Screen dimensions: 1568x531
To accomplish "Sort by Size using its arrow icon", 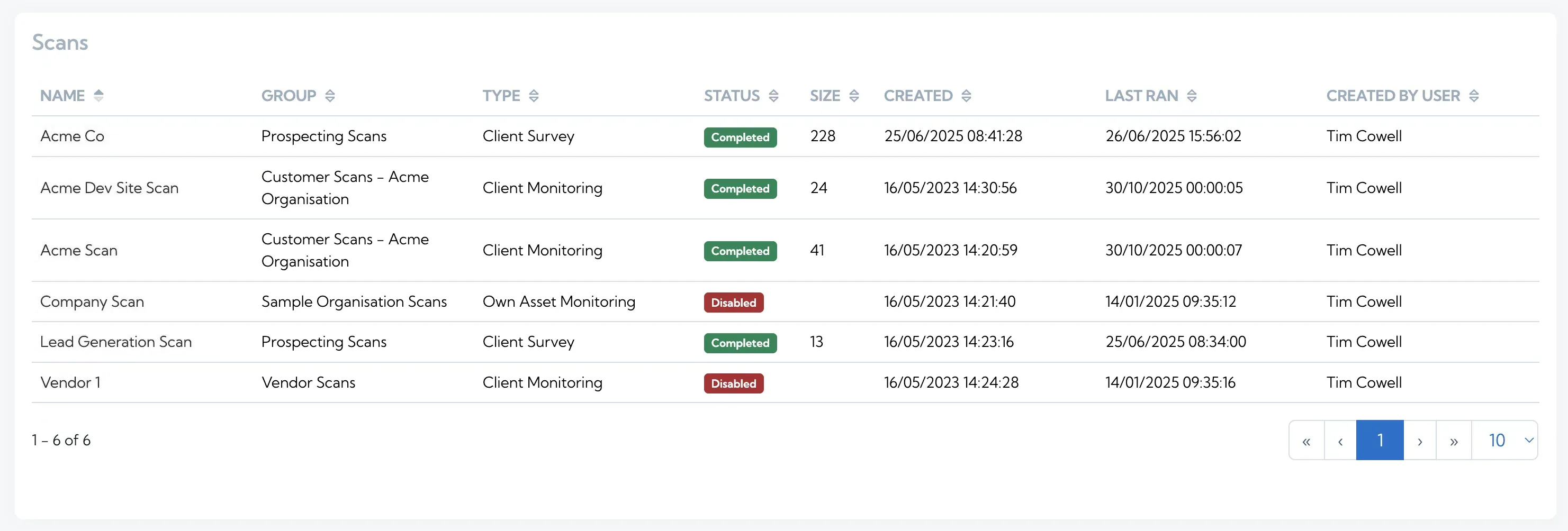I will pyautogui.click(x=854, y=96).
